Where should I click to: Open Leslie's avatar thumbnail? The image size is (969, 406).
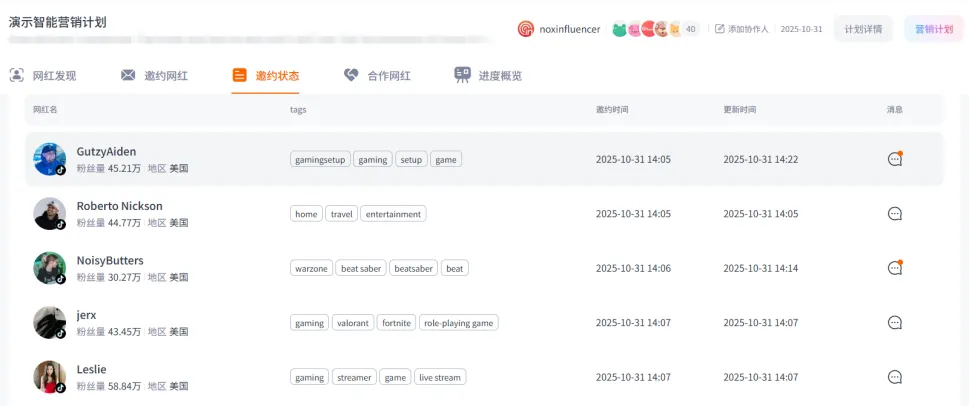point(49,377)
